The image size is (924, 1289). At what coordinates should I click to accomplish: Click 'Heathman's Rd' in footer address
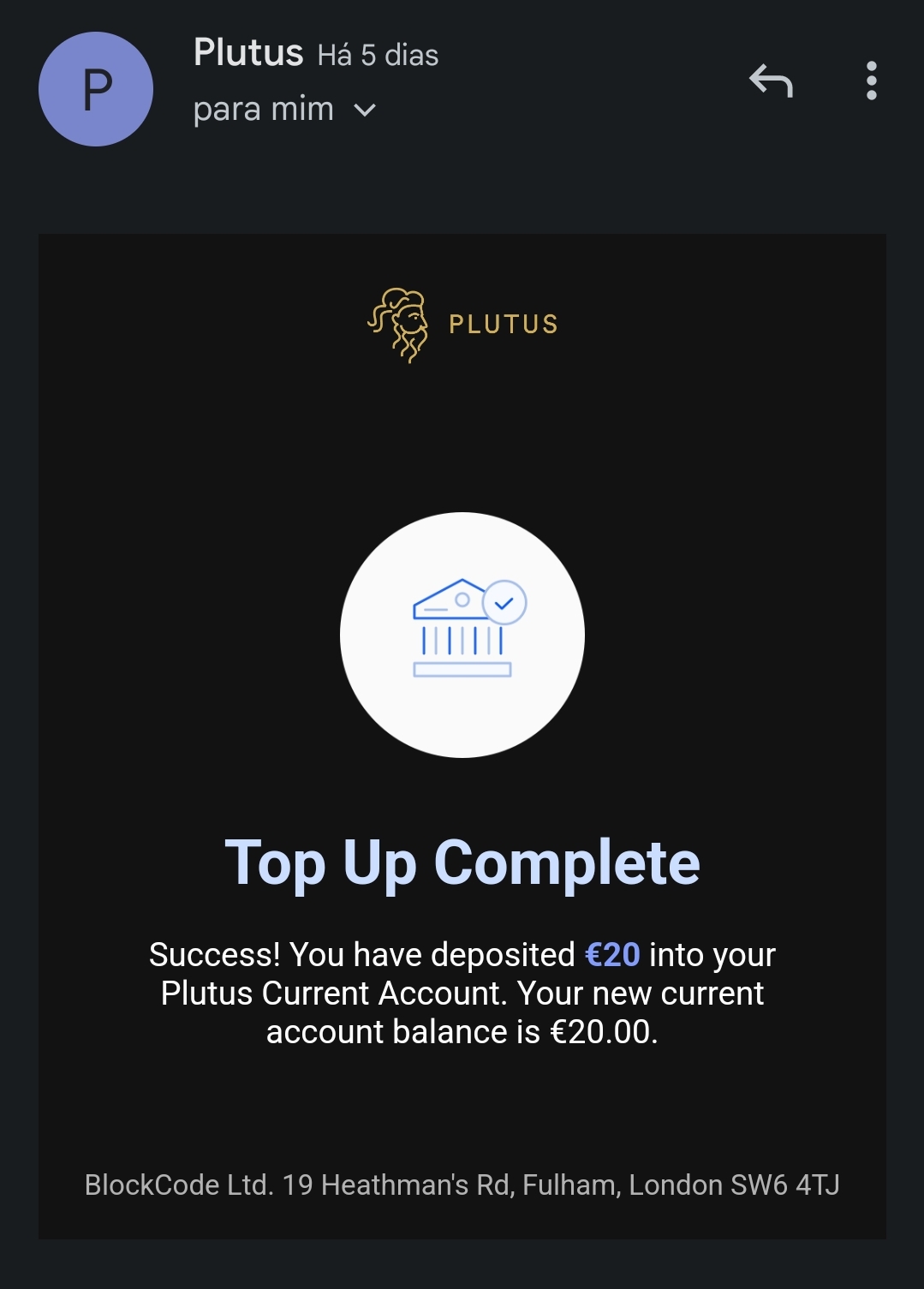click(416, 1185)
